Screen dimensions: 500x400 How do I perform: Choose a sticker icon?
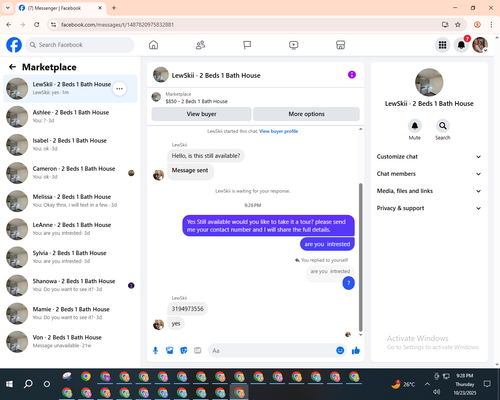tap(183, 350)
